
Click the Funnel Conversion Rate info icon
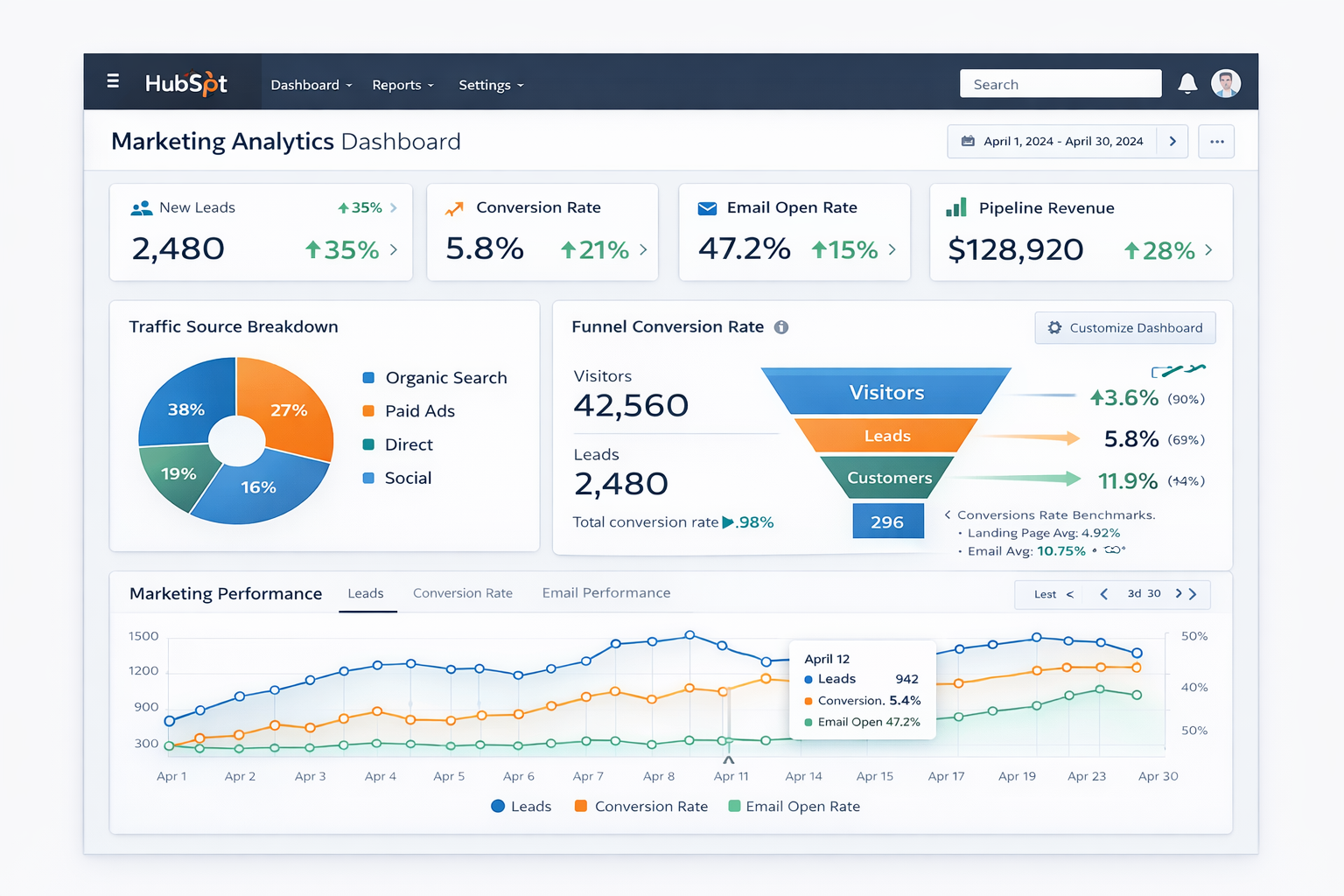(x=781, y=327)
